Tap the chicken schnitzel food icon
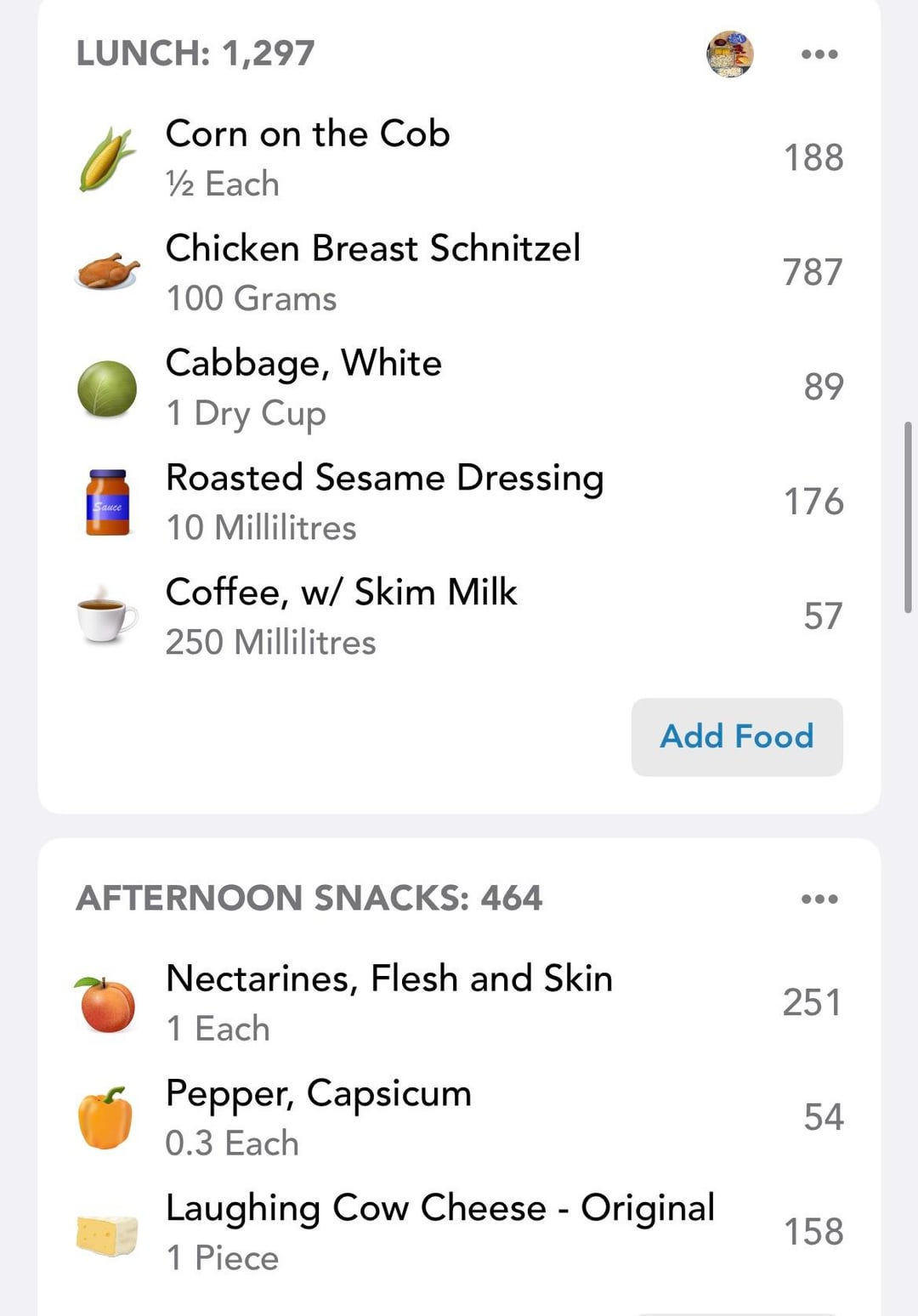918x1316 pixels. [x=106, y=272]
